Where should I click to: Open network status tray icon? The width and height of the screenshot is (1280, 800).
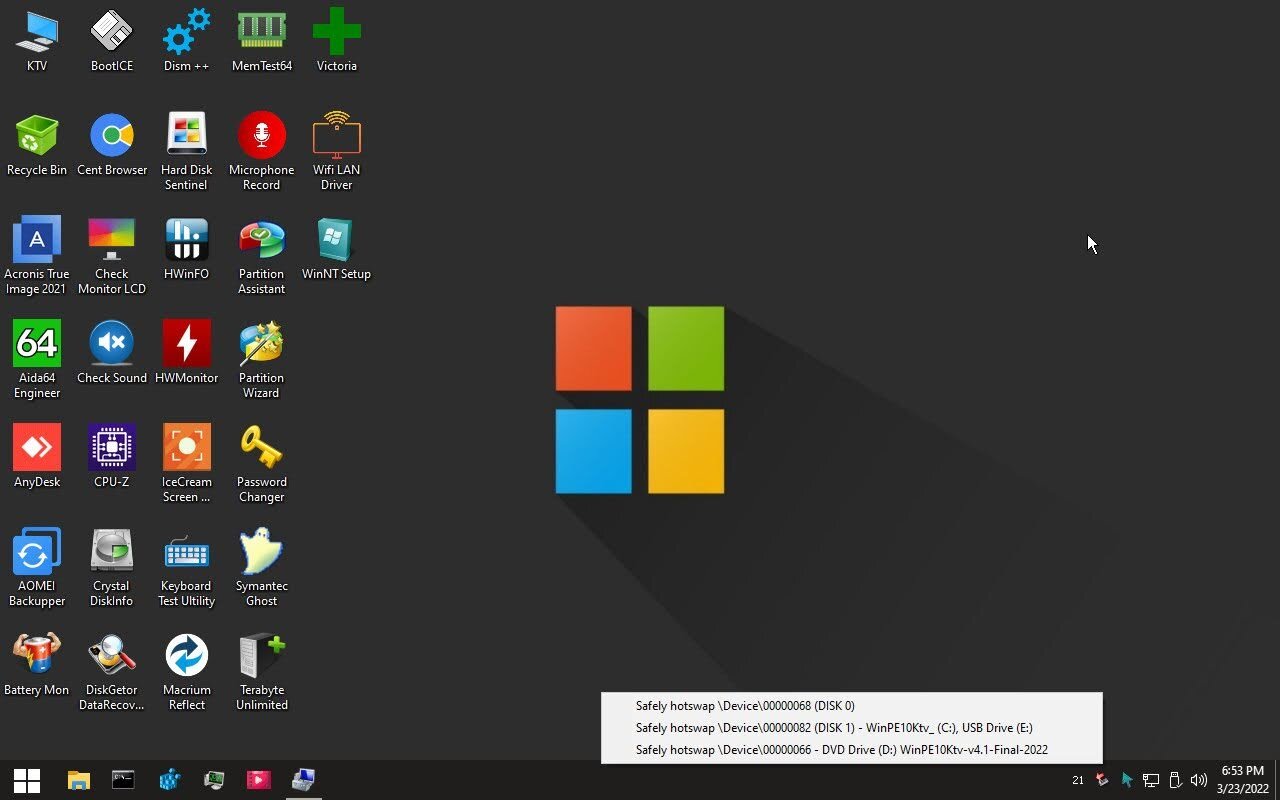1151,780
